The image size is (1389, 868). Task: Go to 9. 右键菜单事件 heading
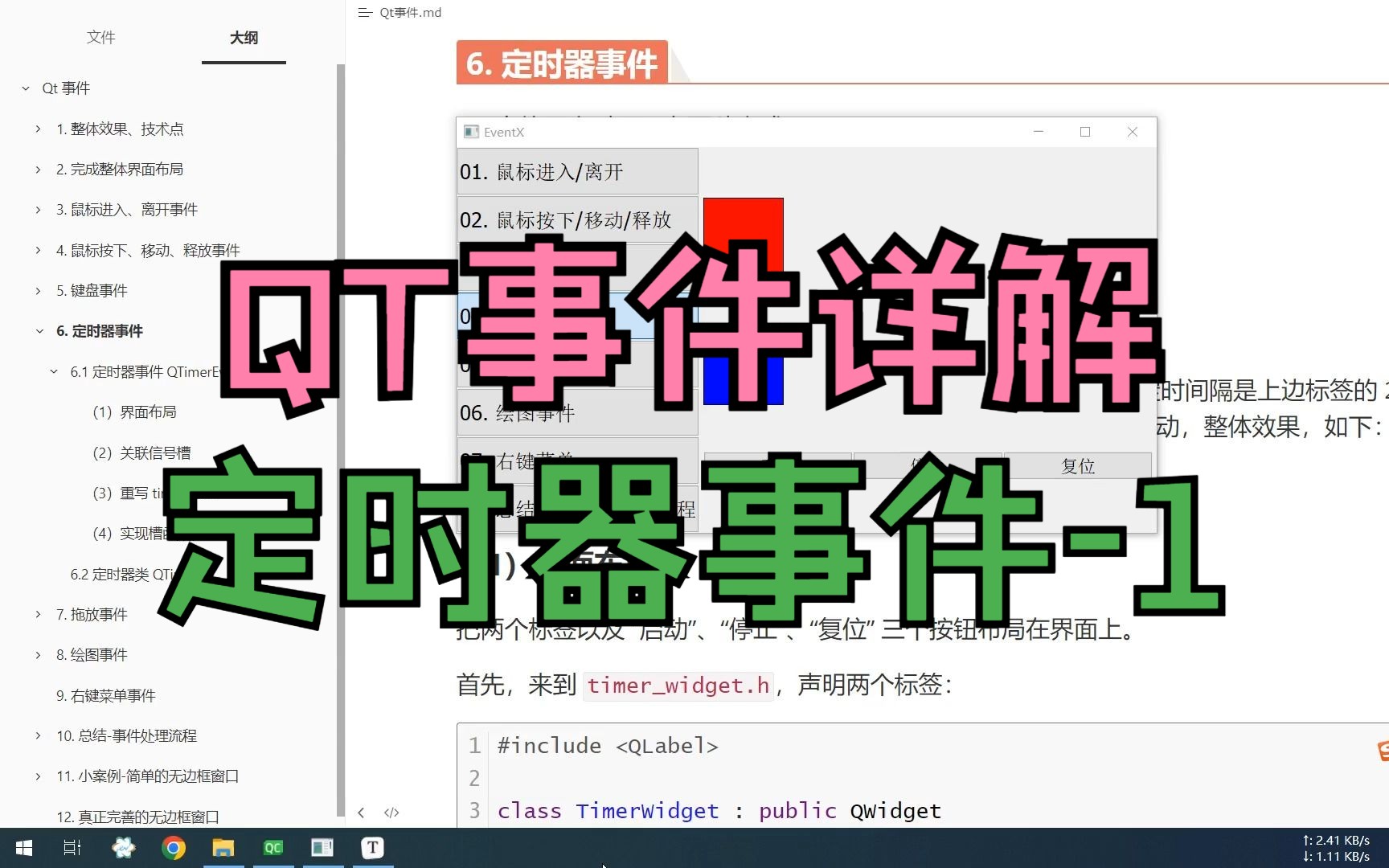point(105,696)
